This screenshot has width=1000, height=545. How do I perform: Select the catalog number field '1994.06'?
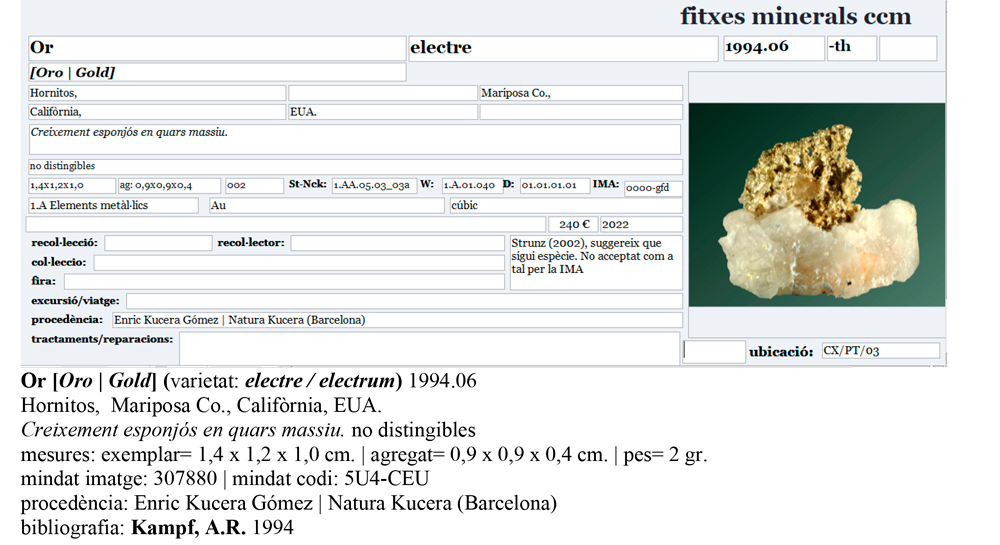pos(772,48)
